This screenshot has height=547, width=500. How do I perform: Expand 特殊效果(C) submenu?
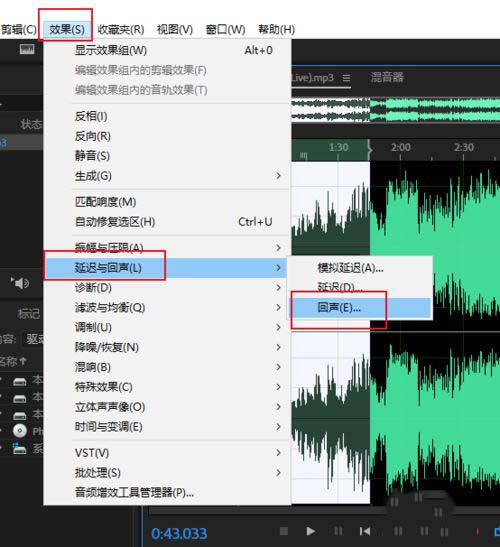tap(167, 387)
